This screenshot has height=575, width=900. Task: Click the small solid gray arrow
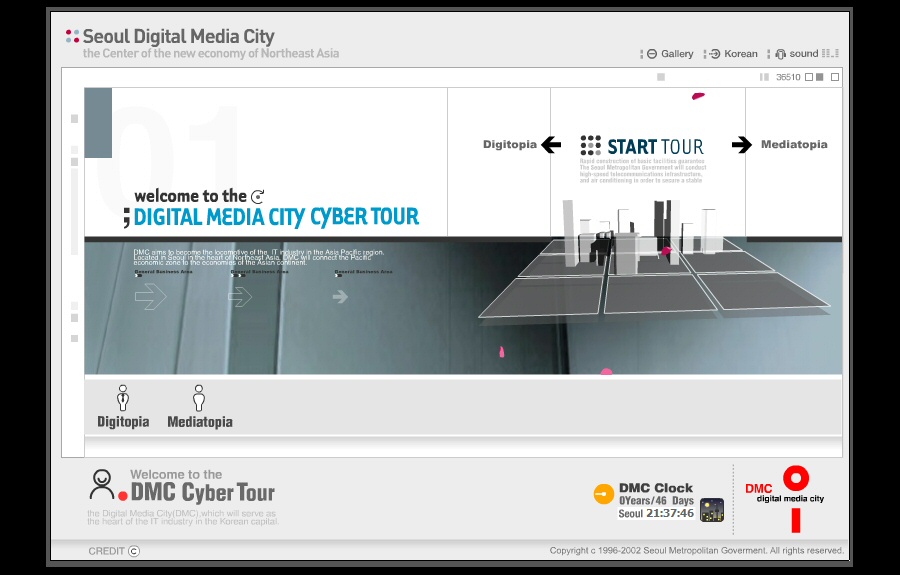[x=340, y=297]
